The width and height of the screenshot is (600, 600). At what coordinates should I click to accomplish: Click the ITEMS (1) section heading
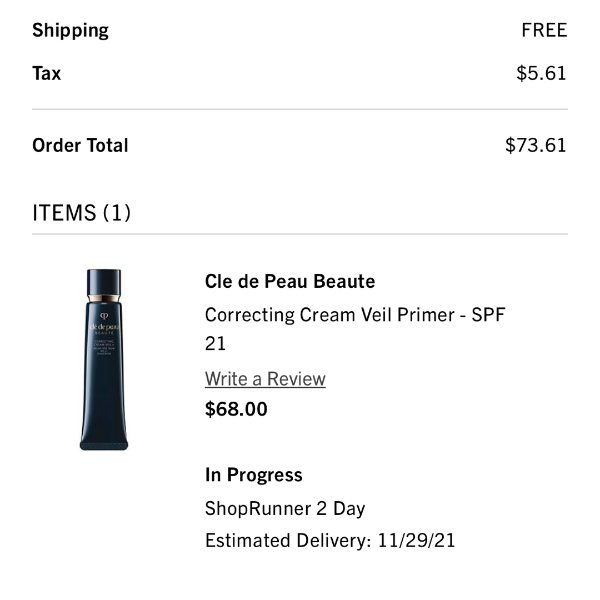click(82, 213)
